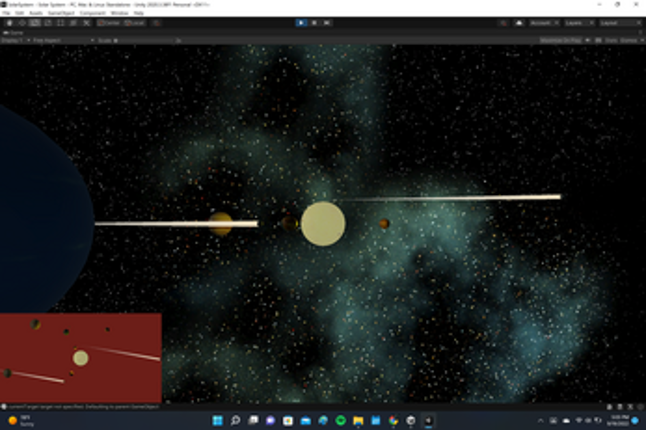Pause the running game
Screen dimensions: 646x430
click(x=314, y=23)
